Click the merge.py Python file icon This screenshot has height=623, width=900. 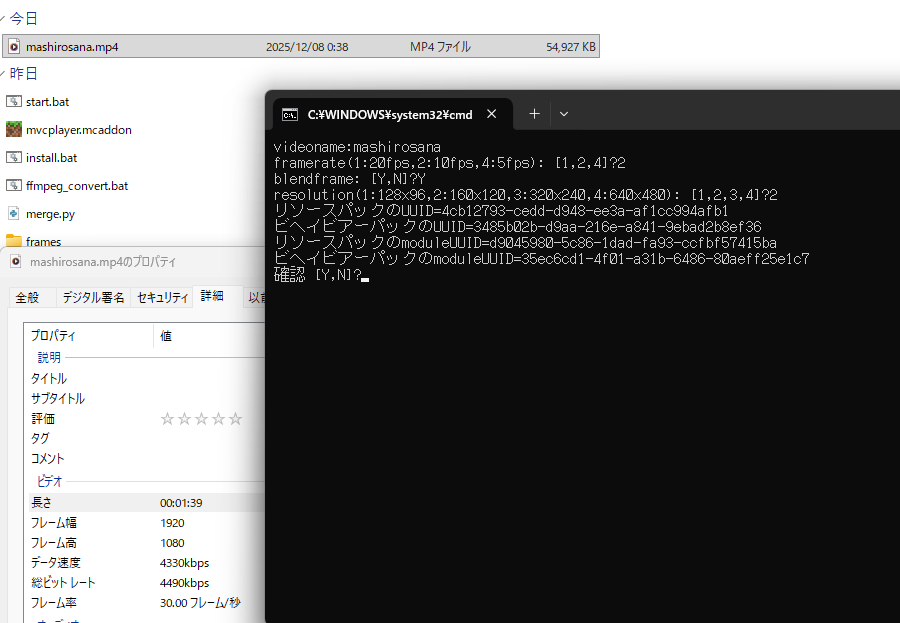14,214
